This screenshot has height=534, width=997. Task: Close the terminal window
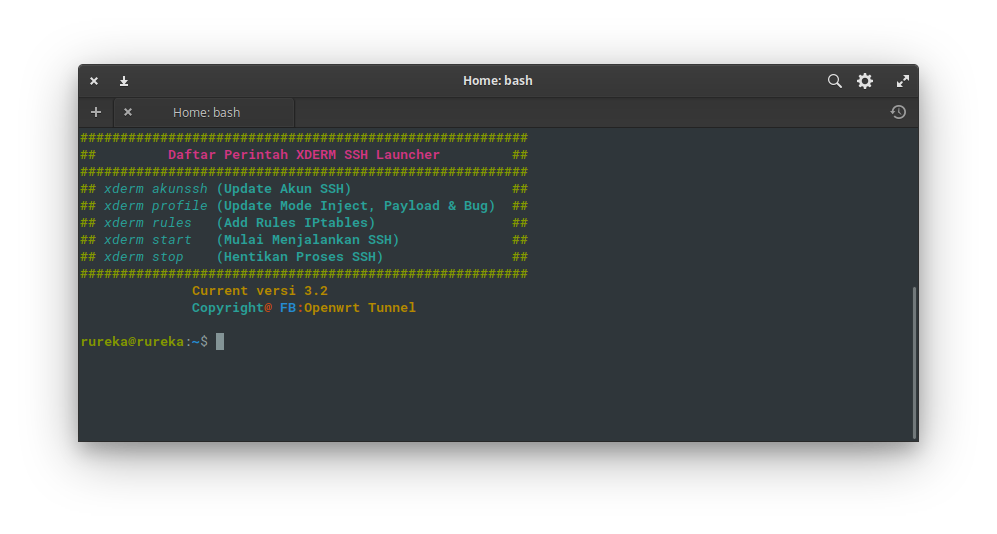94,81
